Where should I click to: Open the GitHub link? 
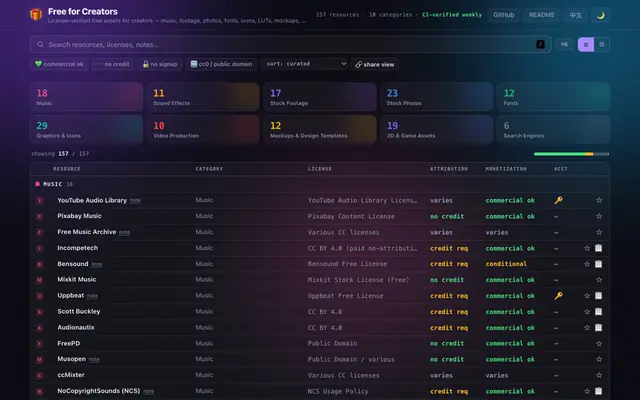point(504,15)
